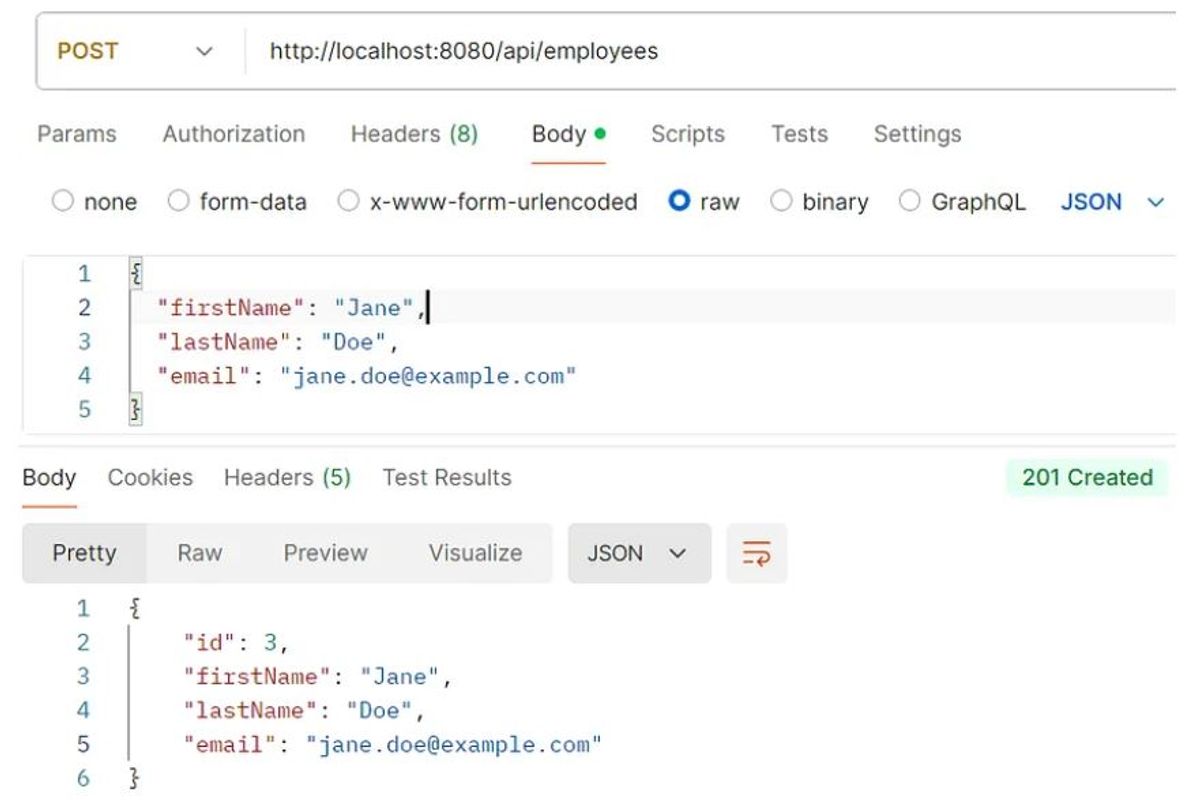Switch response view to Raw
This screenshot has width=1200, height=809.
[200, 553]
